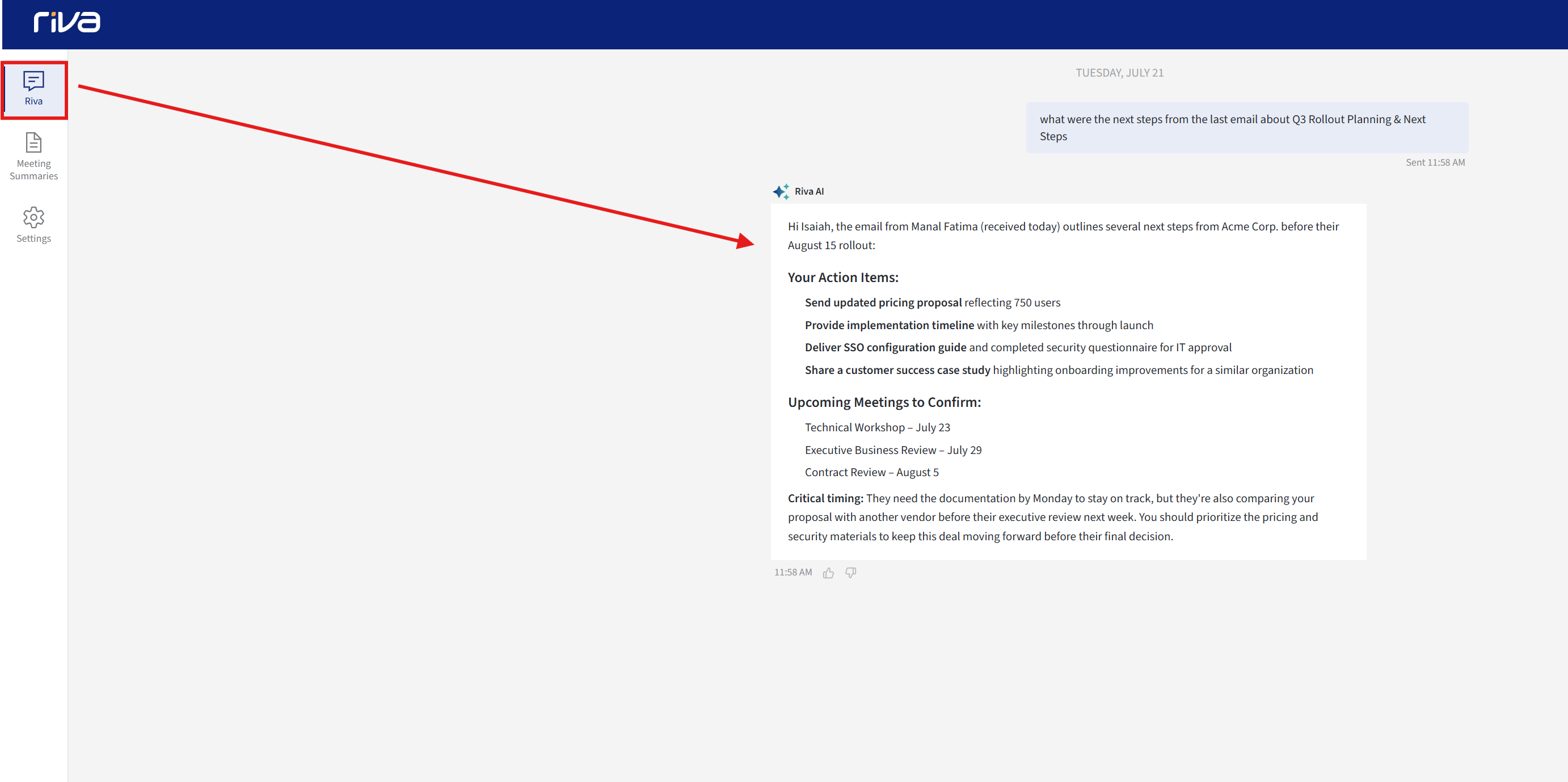Open Settings from the sidebar
This screenshot has width=1568, height=782.
[33, 225]
